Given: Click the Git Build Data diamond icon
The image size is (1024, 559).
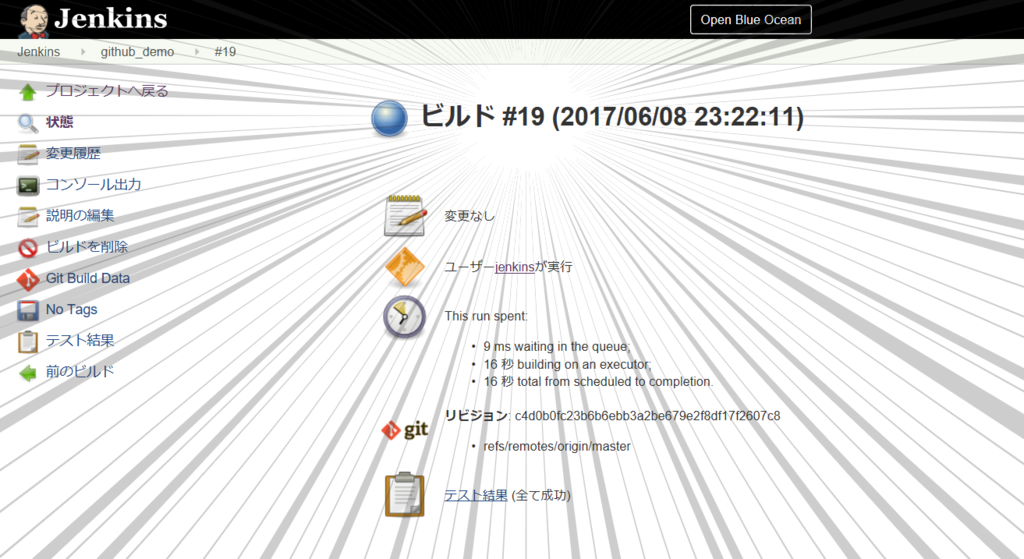Looking at the screenshot, I should pos(27,280).
